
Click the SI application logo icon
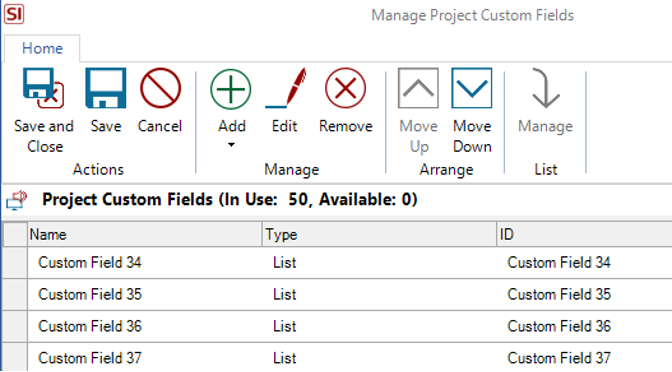[x=14, y=14]
